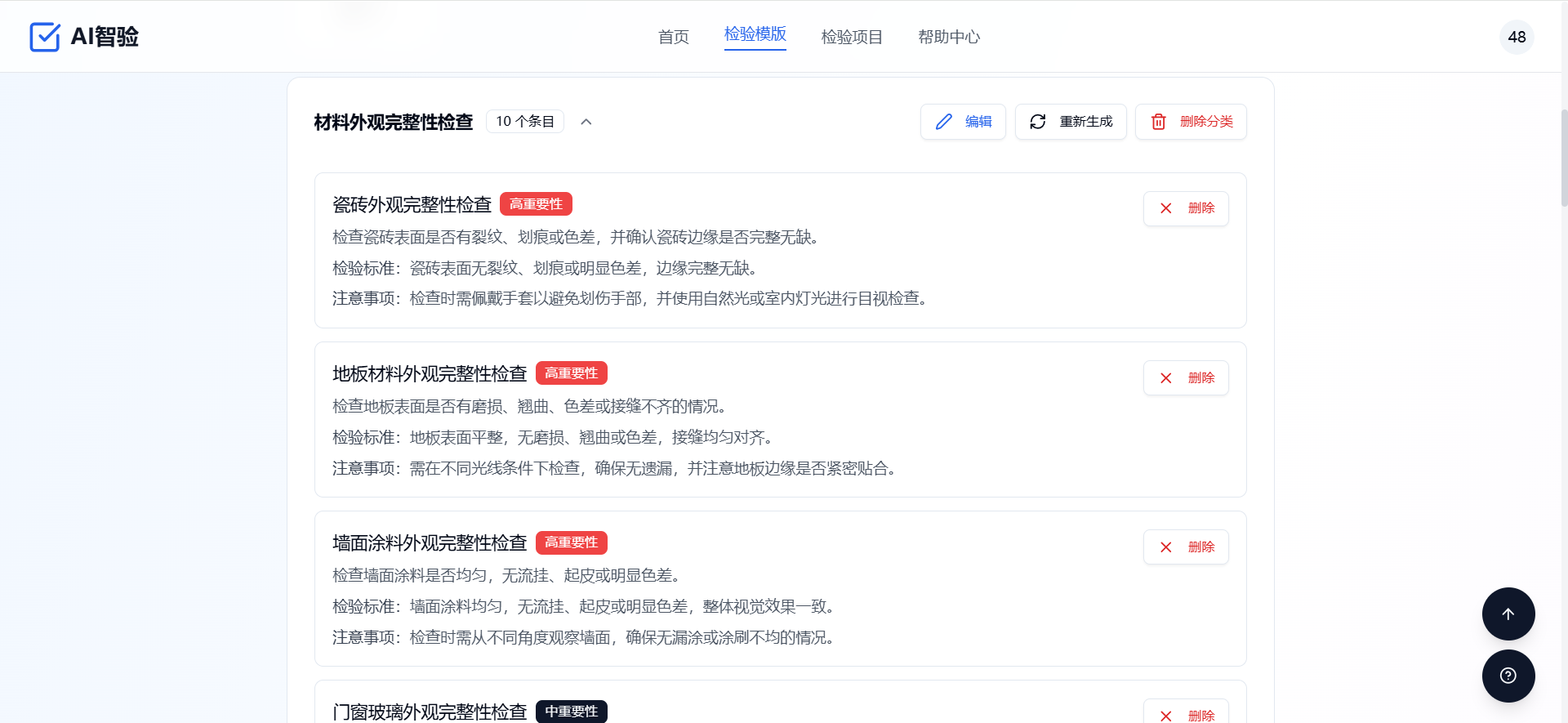
Task: Open the help question mark button
Action: (1508, 676)
